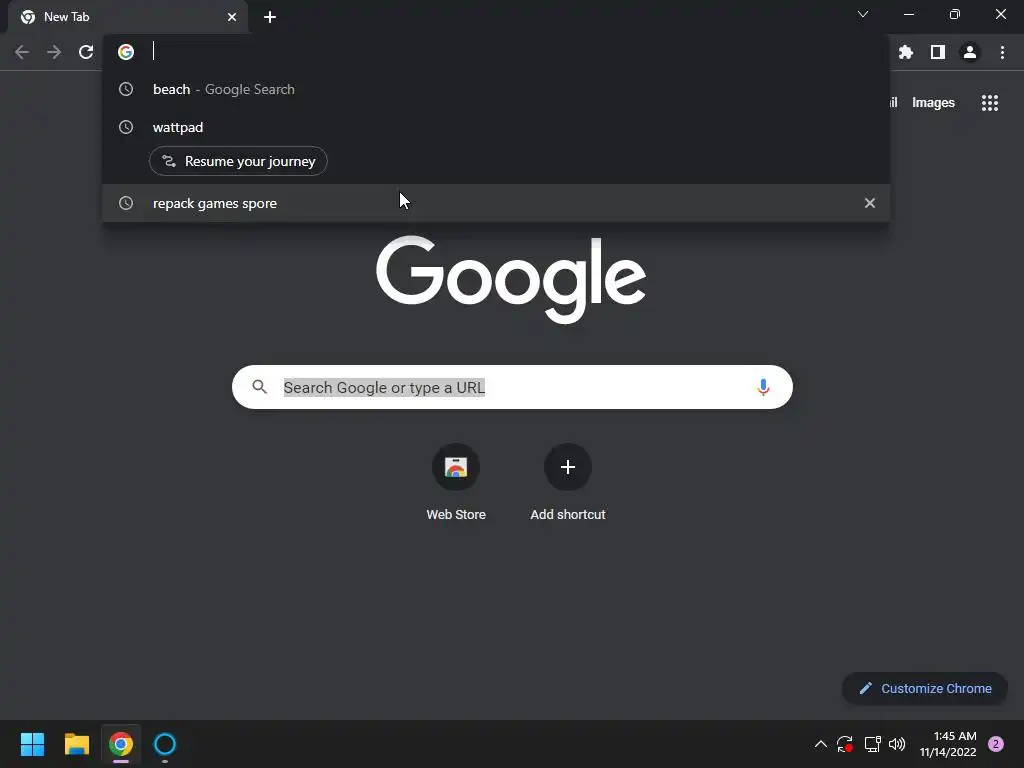Click the Customize Chrome button
This screenshot has height=768, width=1024.
(925, 688)
